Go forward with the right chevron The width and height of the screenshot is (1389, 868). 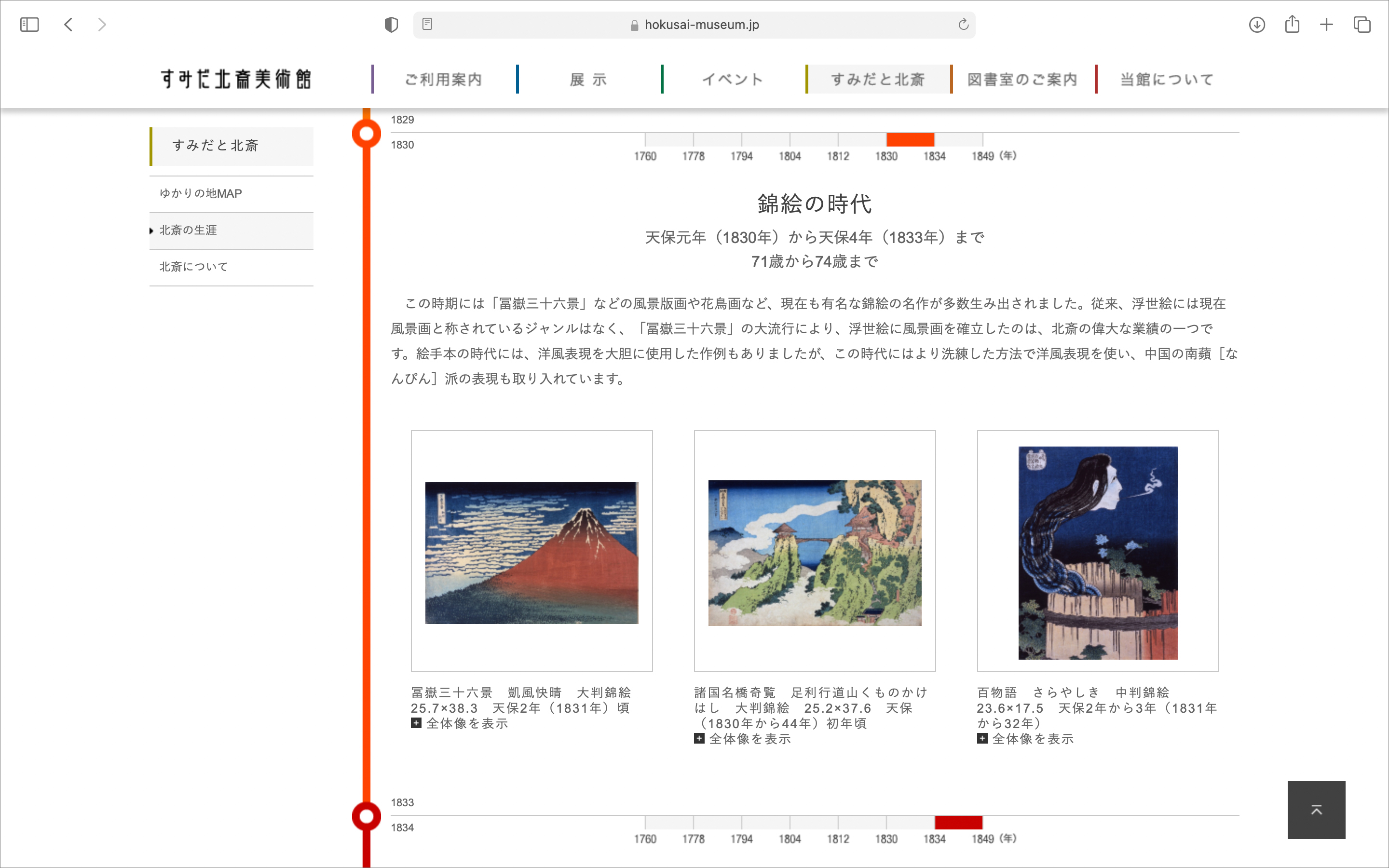point(102,25)
